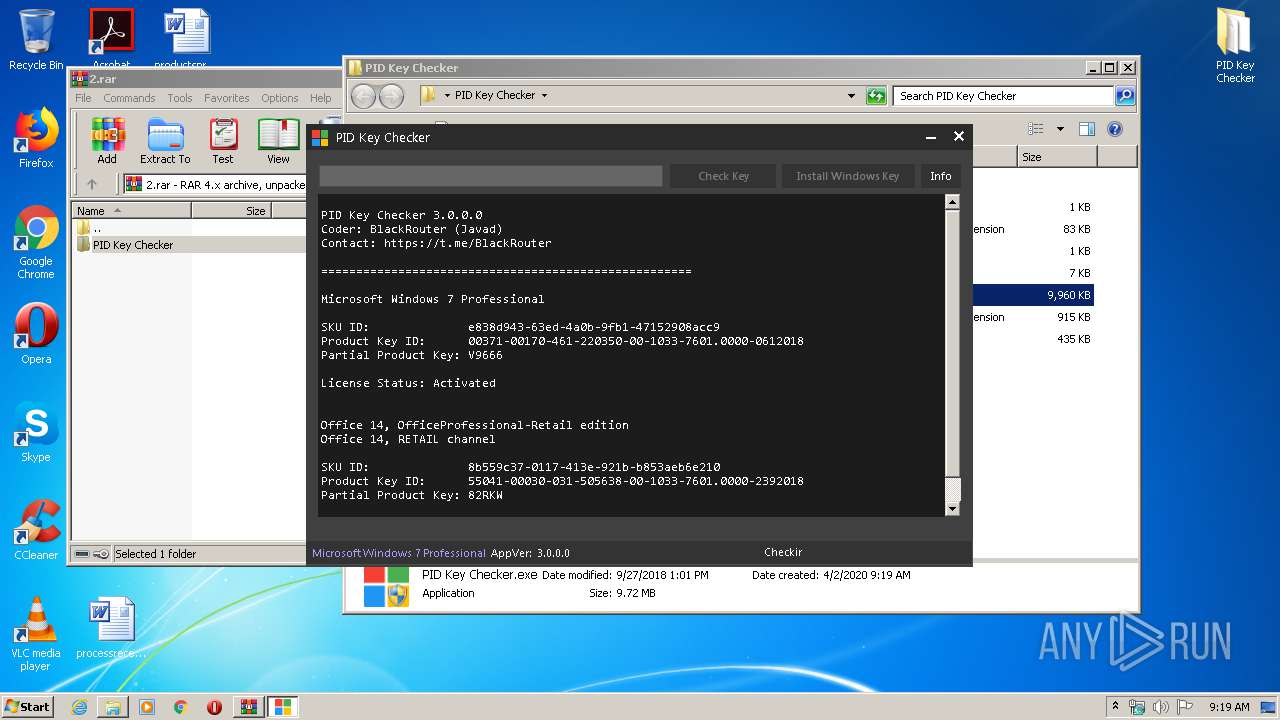
Task: Open the Explorer views dropdown arrow
Action: (1060, 129)
